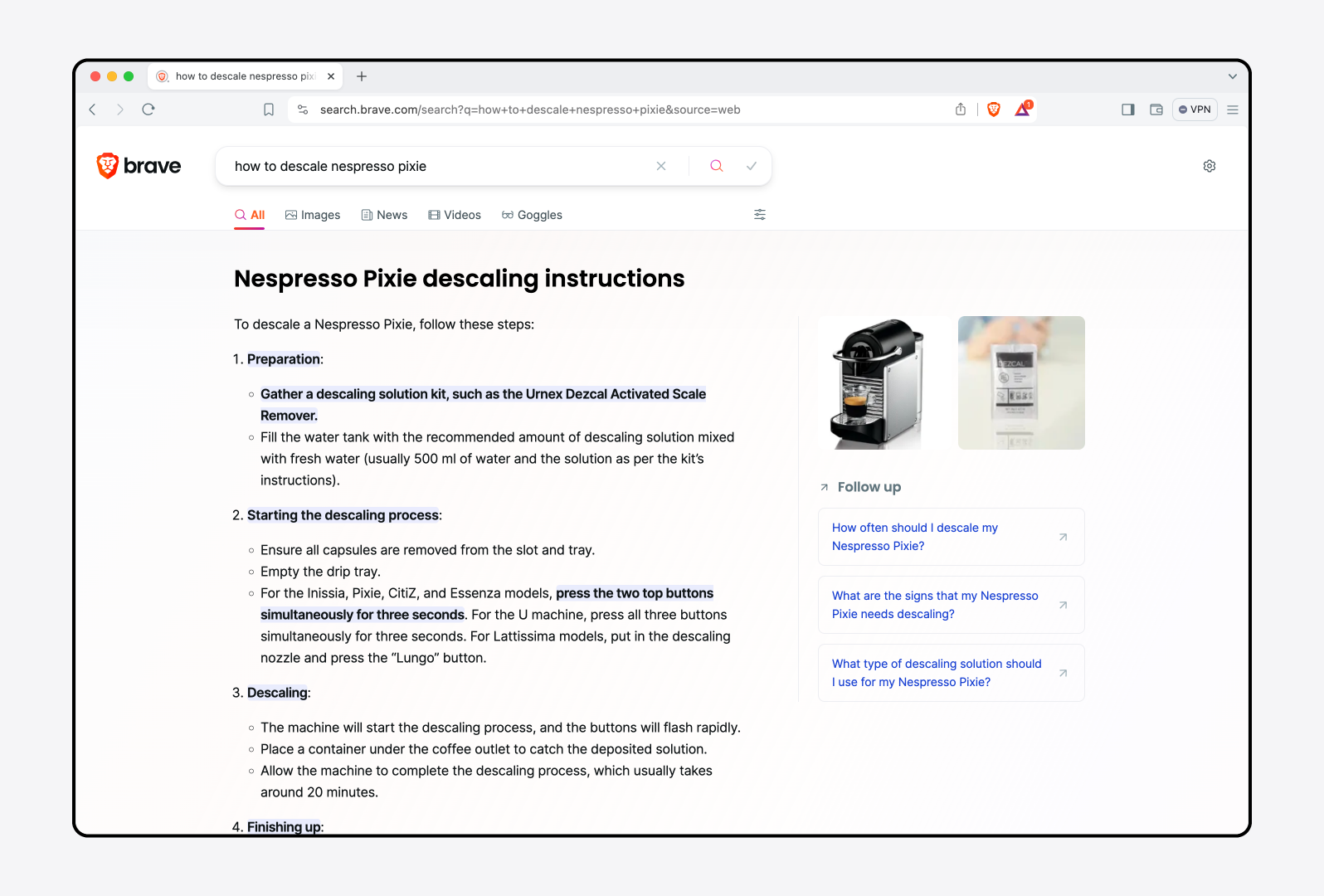The height and width of the screenshot is (896, 1324).
Task: Click the 'Preparation' step heading
Action: (x=284, y=359)
